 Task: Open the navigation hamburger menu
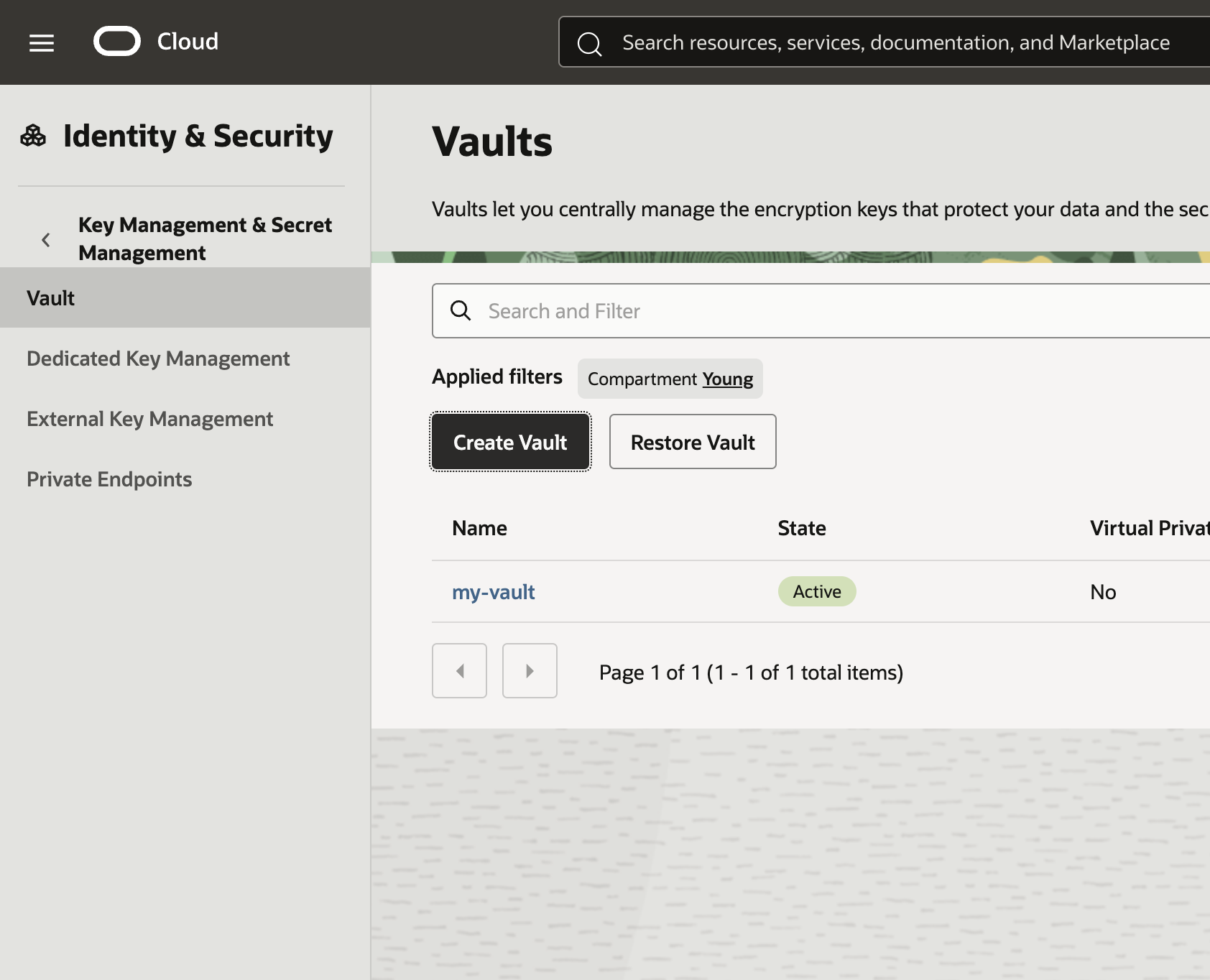tap(41, 42)
